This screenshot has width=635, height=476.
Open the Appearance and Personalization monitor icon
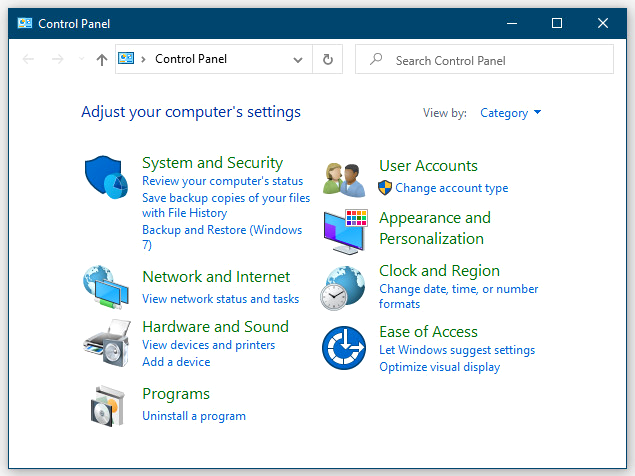click(345, 232)
